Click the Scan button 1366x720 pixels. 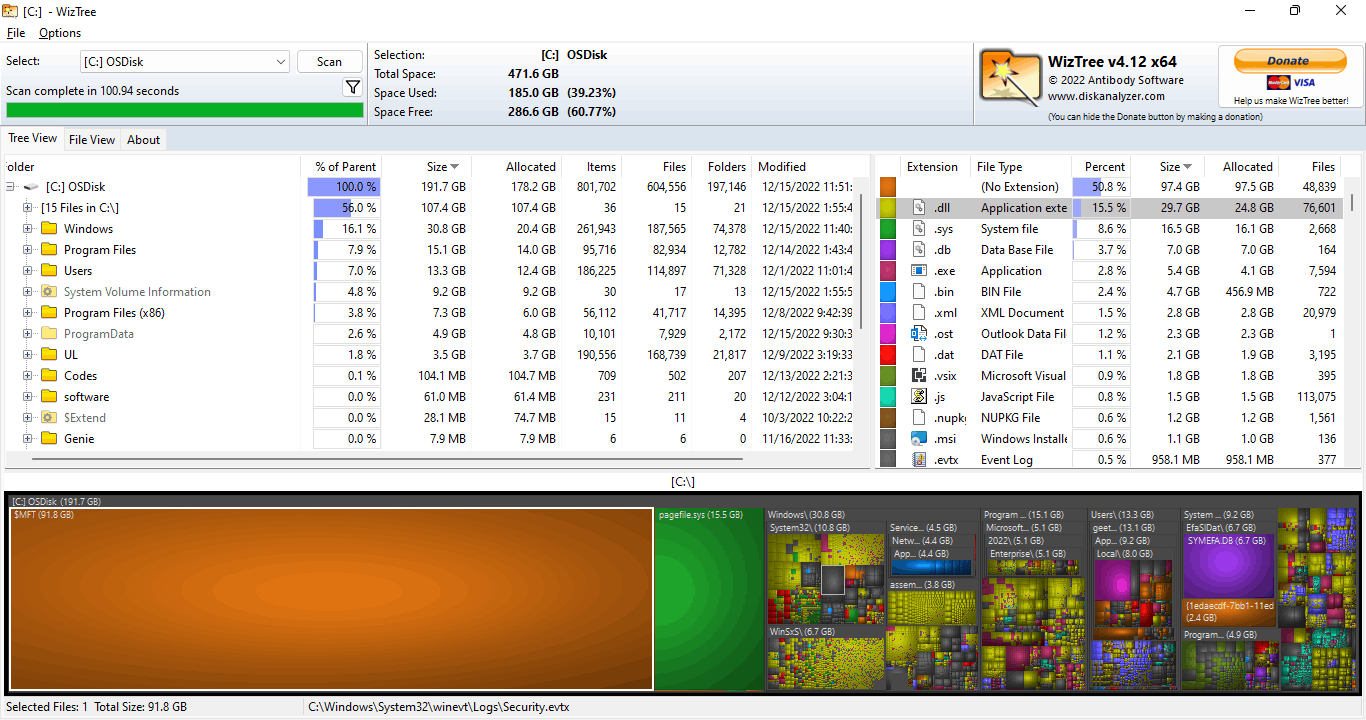pyautogui.click(x=329, y=62)
